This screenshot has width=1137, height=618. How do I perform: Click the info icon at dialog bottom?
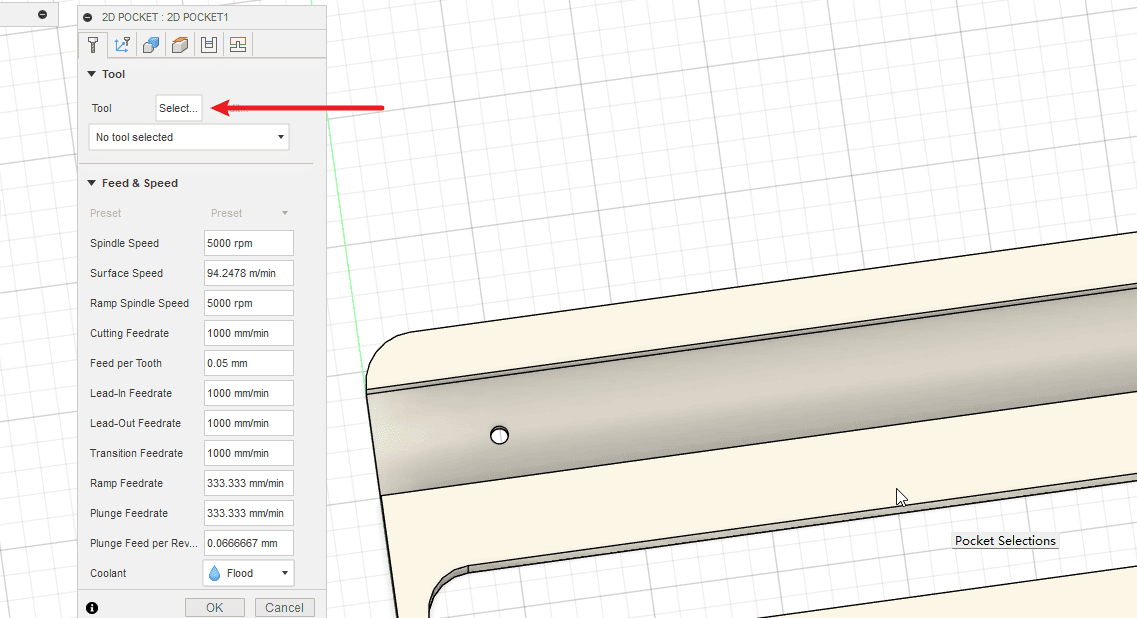92,607
